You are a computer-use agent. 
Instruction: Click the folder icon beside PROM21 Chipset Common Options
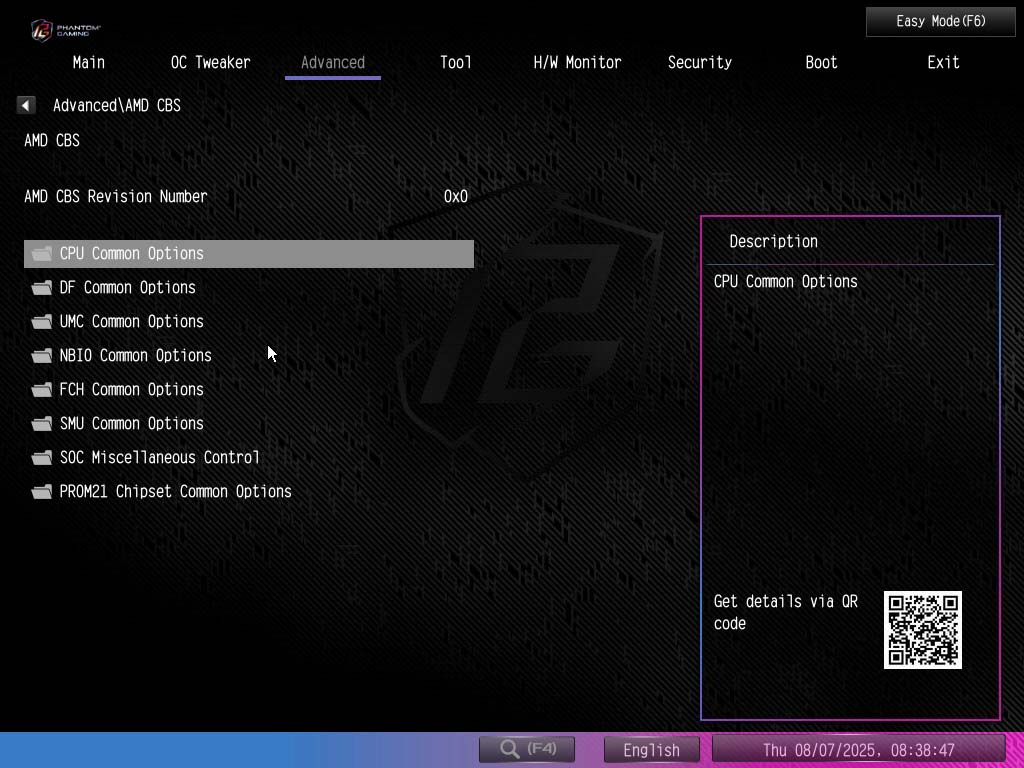(x=41, y=491)
